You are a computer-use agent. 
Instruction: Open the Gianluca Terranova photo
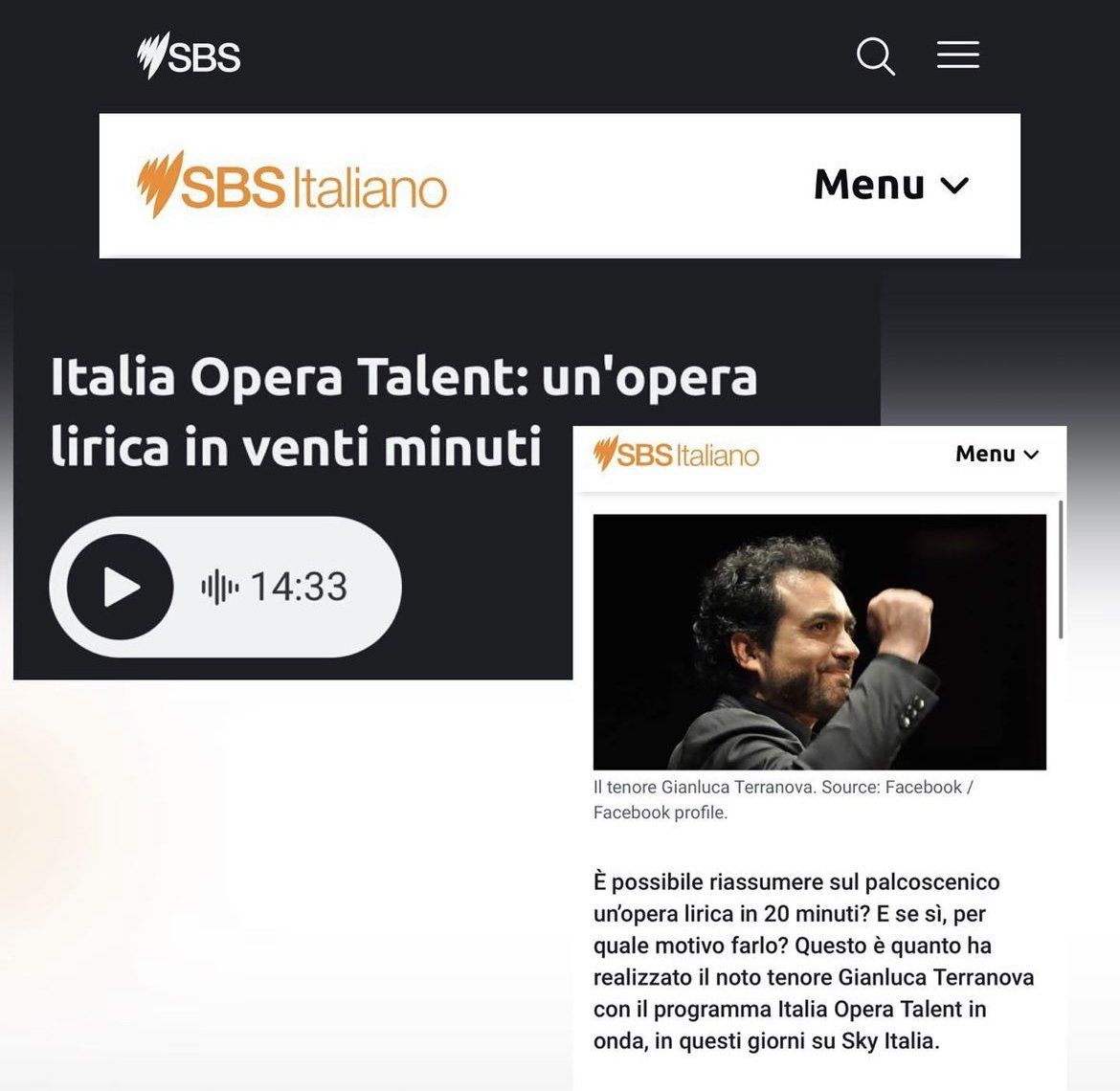(819, 642)
